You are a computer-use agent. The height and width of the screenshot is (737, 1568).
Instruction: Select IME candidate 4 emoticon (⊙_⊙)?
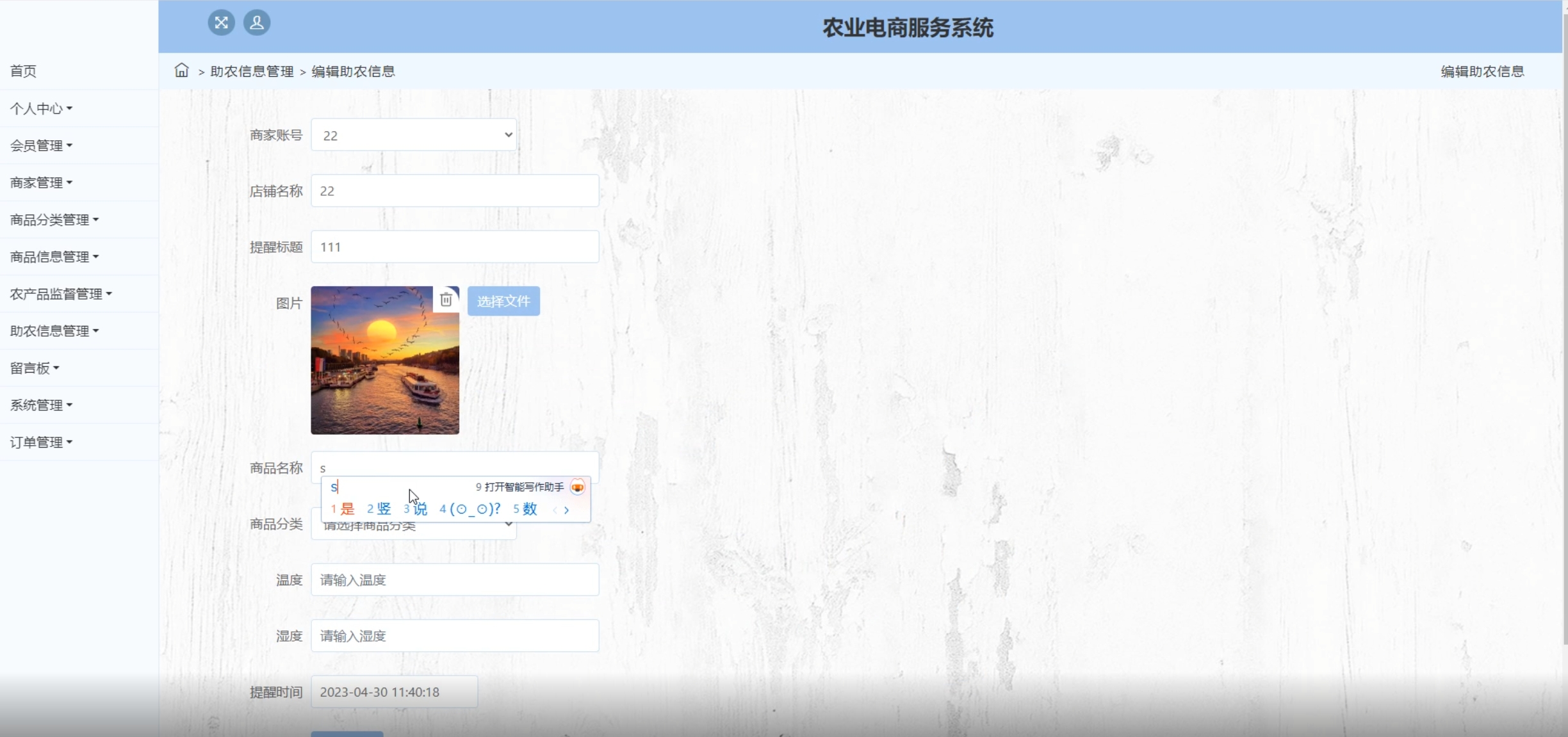click(x=470, y=509)
